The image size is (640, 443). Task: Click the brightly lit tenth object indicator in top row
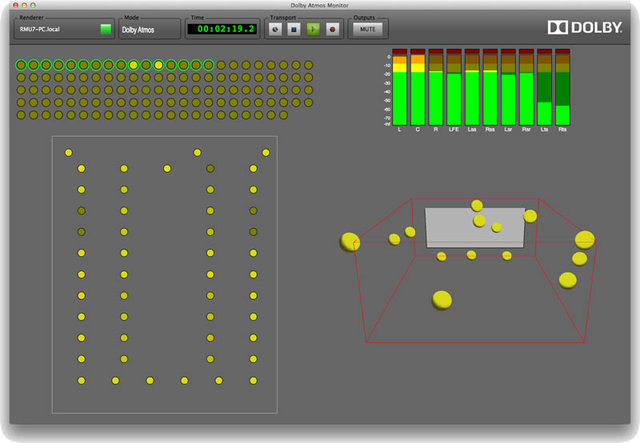click(x=133, y=65)
